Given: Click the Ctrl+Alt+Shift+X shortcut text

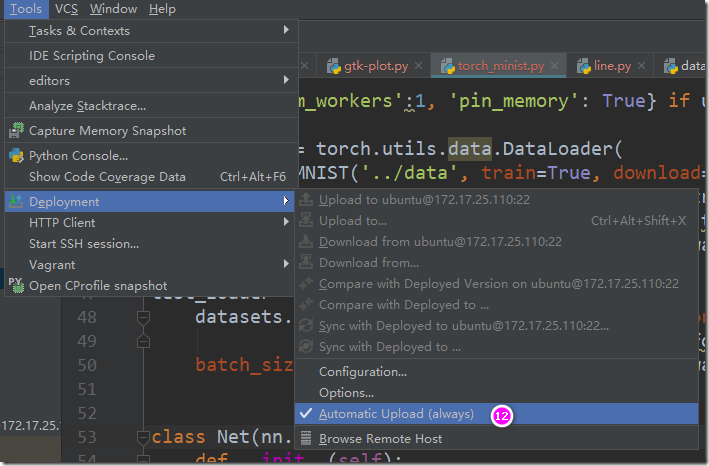Looking at the screenshot, I should point(638,221).
